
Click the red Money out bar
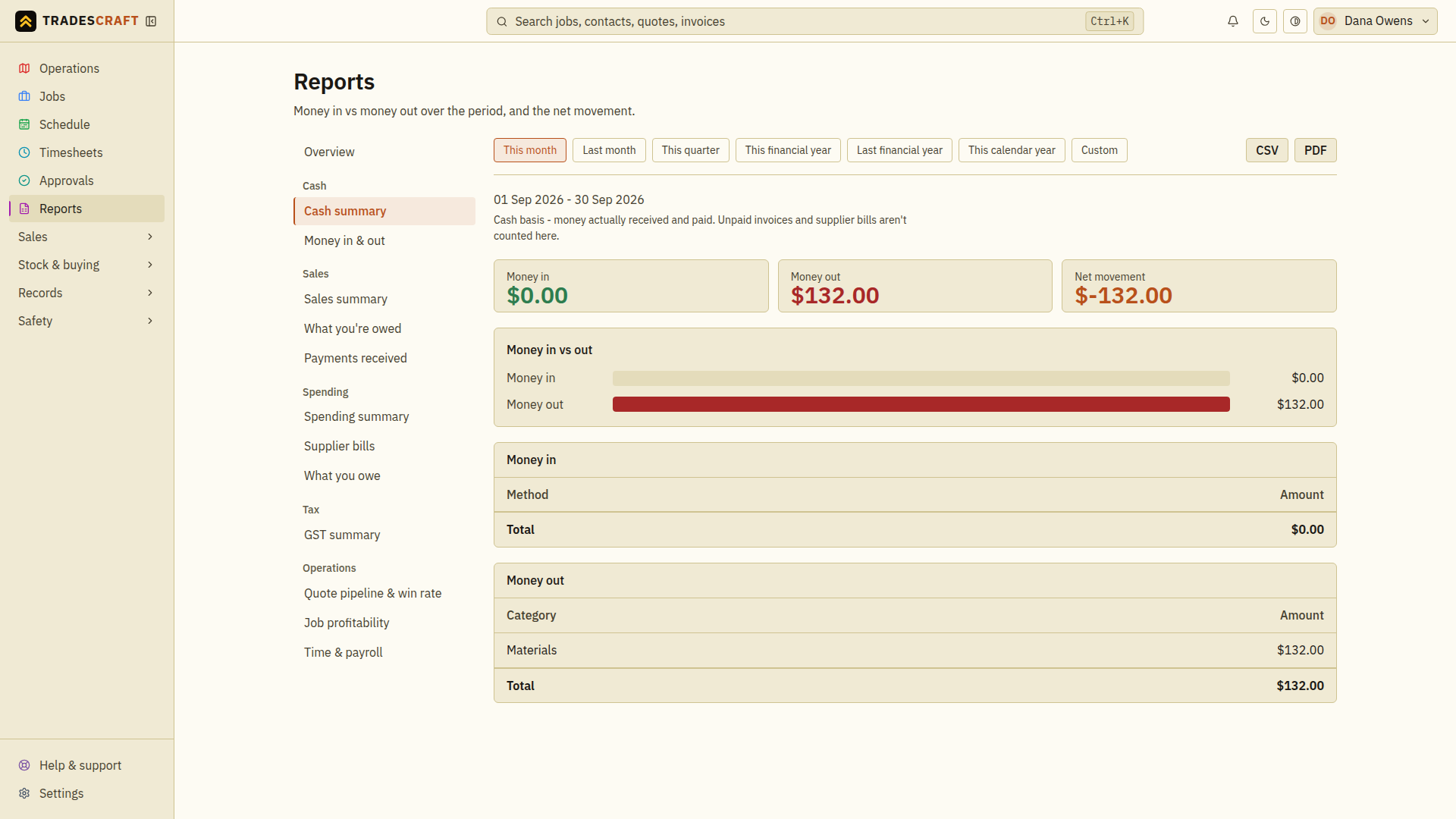click(x=921, y=404)
